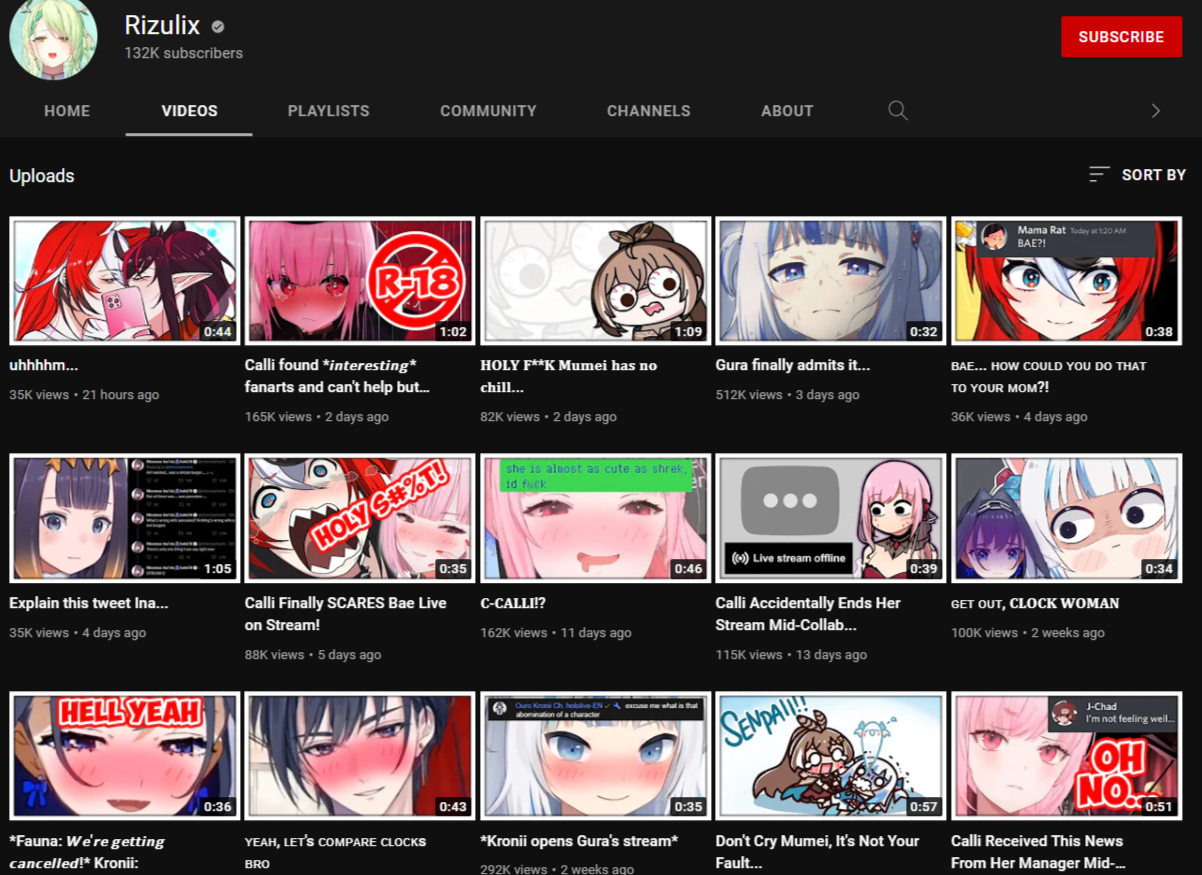Screen dimensions: 1202x875
Task: Click the verified badge next to Rizulix
Action: click(x=218, y=27)
